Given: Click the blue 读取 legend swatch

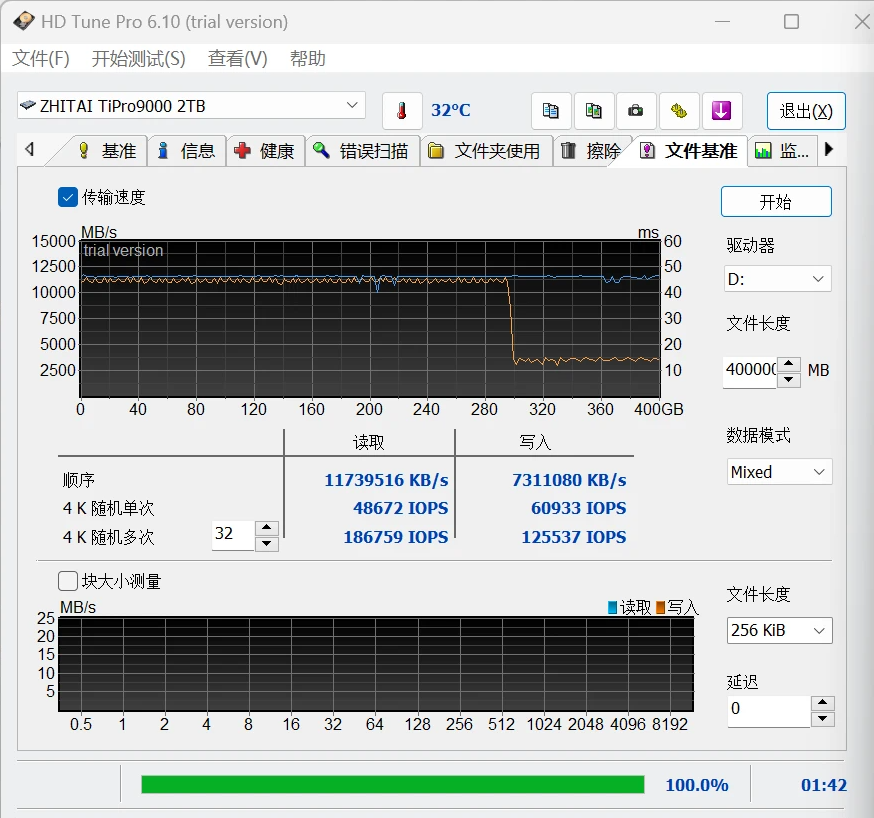Looking at the screenshot, I should [613, 607].
